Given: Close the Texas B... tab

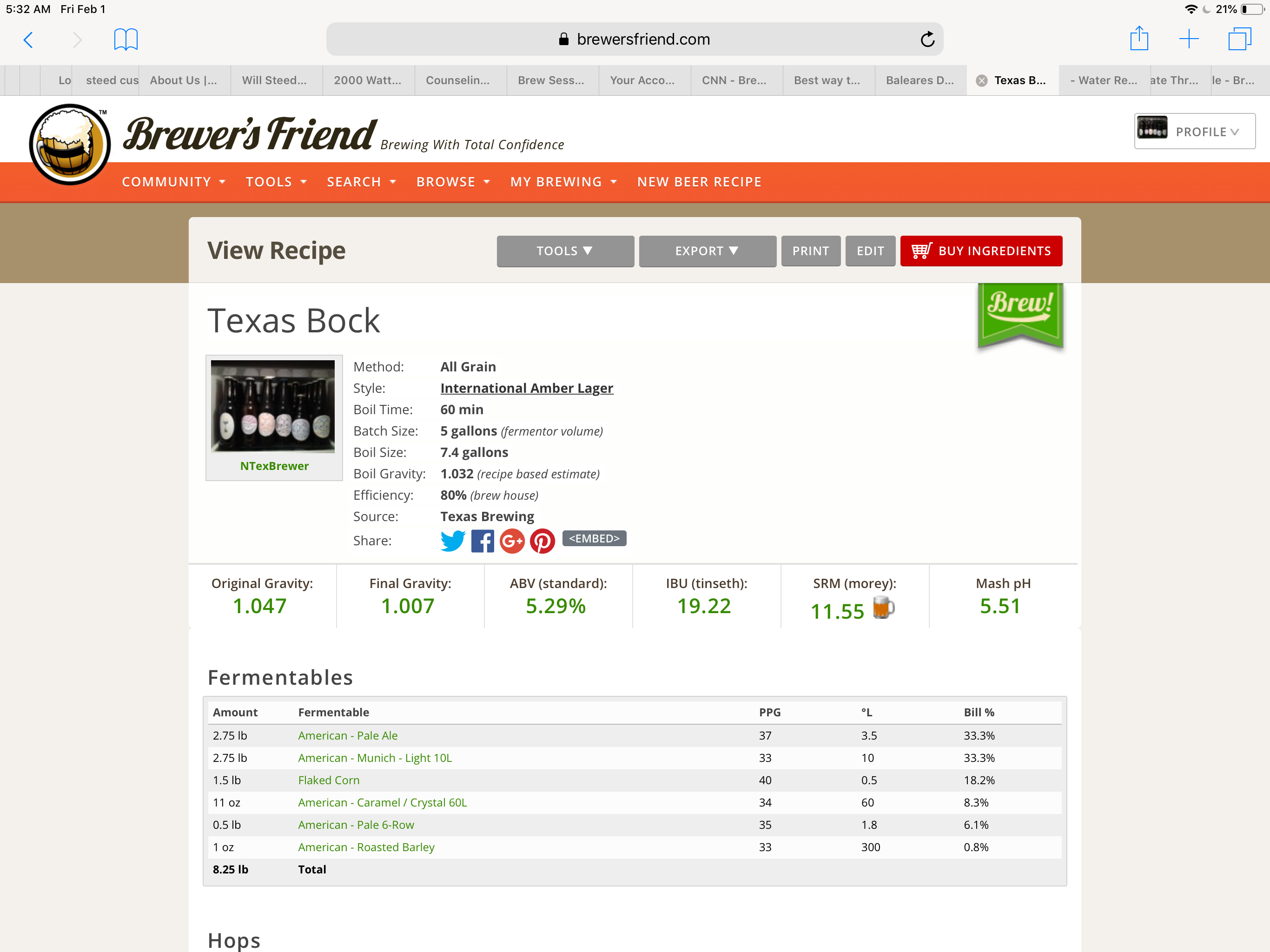Looking at the screenshot, I should point(982,80).
